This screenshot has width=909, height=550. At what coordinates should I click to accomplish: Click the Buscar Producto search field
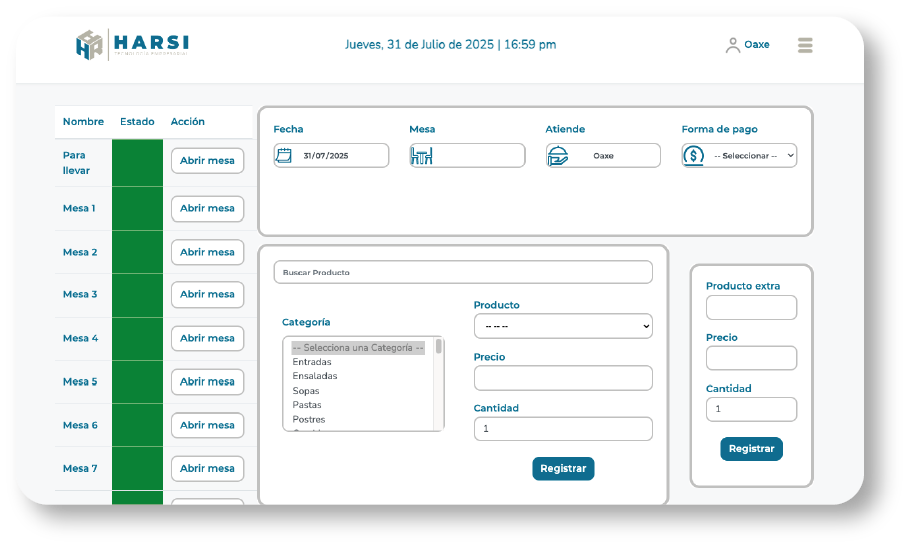click(x=463, y=272)
